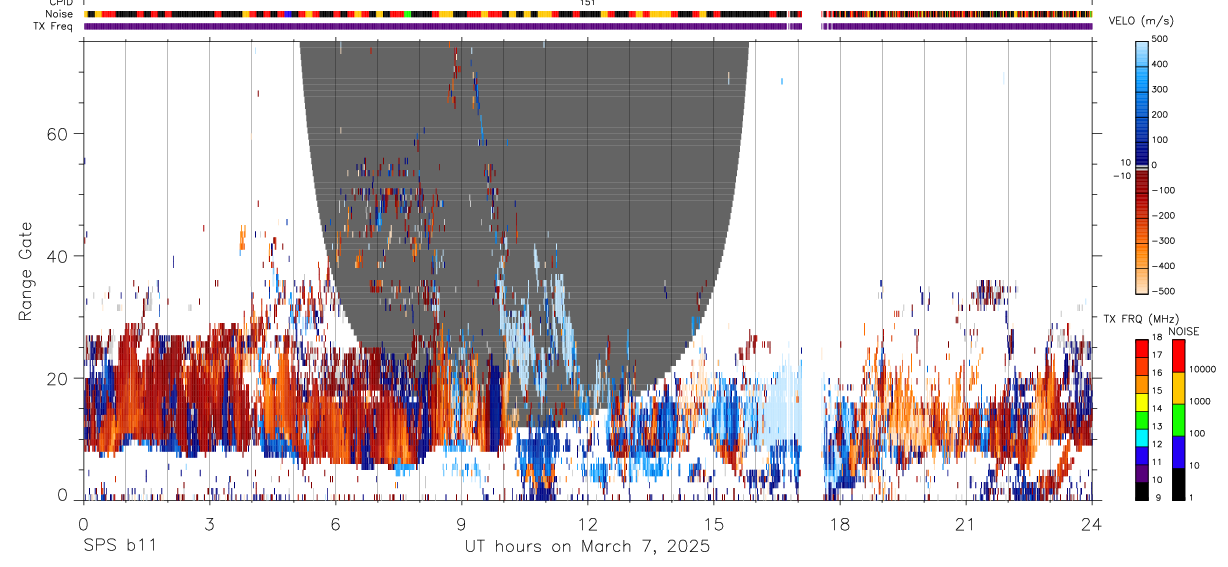The width and height of the screenshot is (1228, 567).
Task: Click the 'NOISE' legend title
Action: [1184, 331]
